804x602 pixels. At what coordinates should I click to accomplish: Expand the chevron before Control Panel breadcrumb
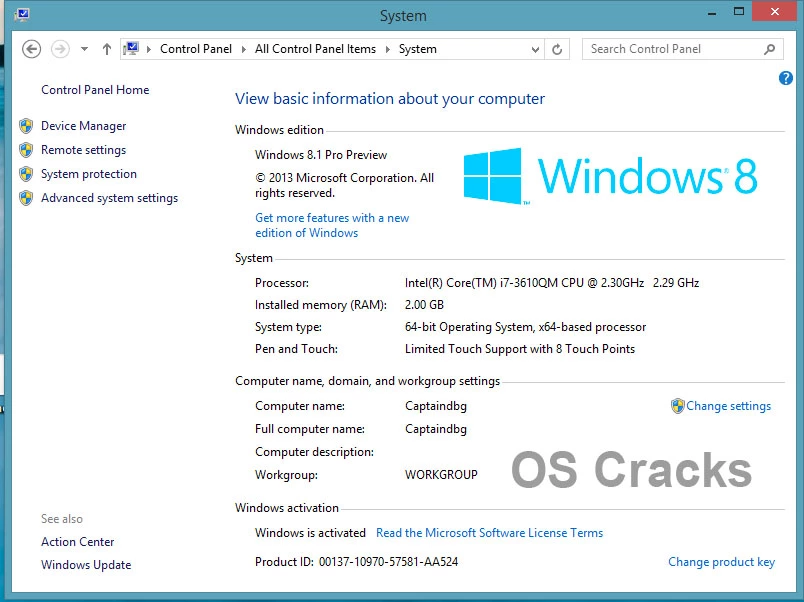149,49
